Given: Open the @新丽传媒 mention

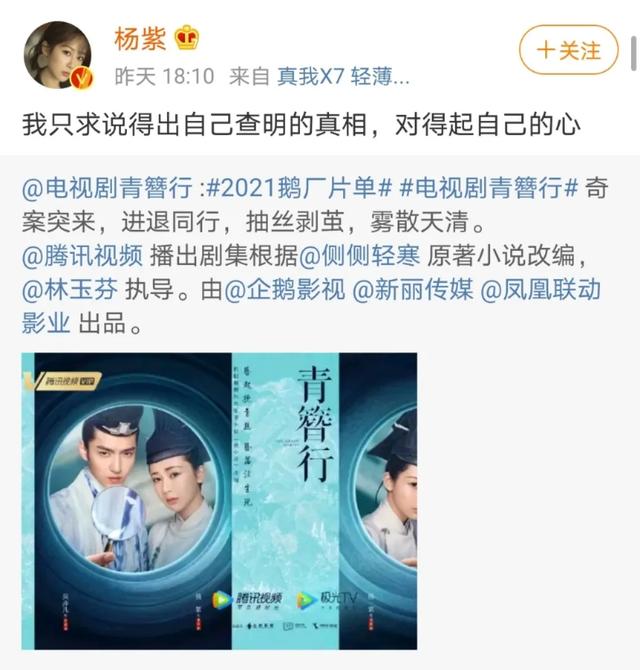Looking at the screenshot, I should [413, 289].
